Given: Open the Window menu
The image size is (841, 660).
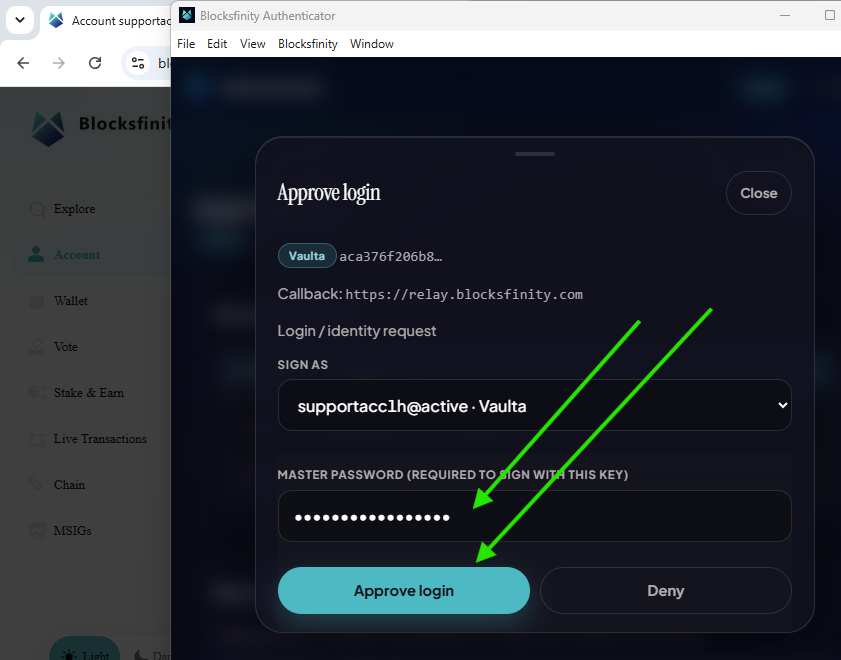Looking at the screenshot, I should point(372,44).
